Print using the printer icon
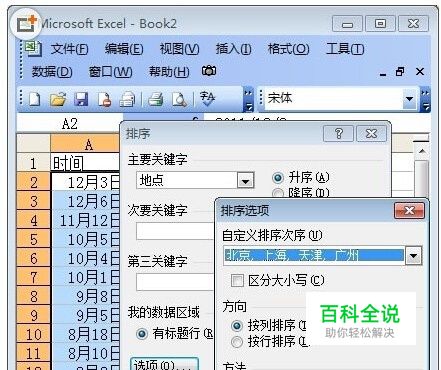Screen dimensions: 441x370 (x=155, y=99)
